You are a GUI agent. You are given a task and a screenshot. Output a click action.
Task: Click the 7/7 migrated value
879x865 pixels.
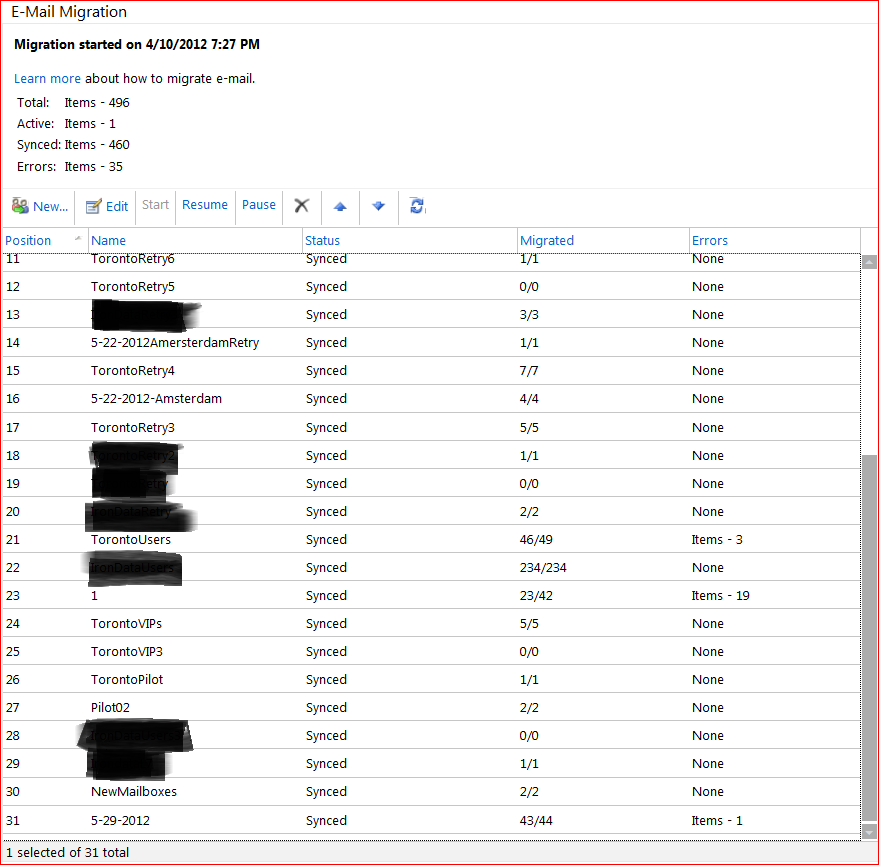[529, 371]
